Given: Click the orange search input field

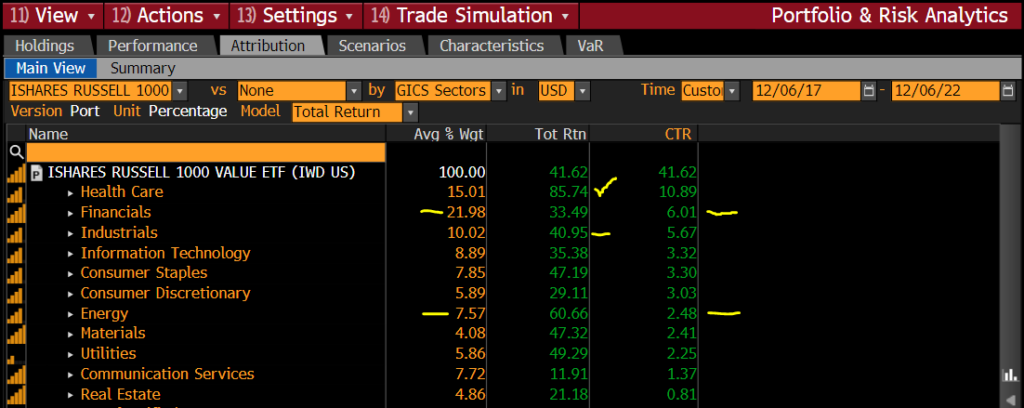Looking at the screenshot, I should [x=205, y=152].
